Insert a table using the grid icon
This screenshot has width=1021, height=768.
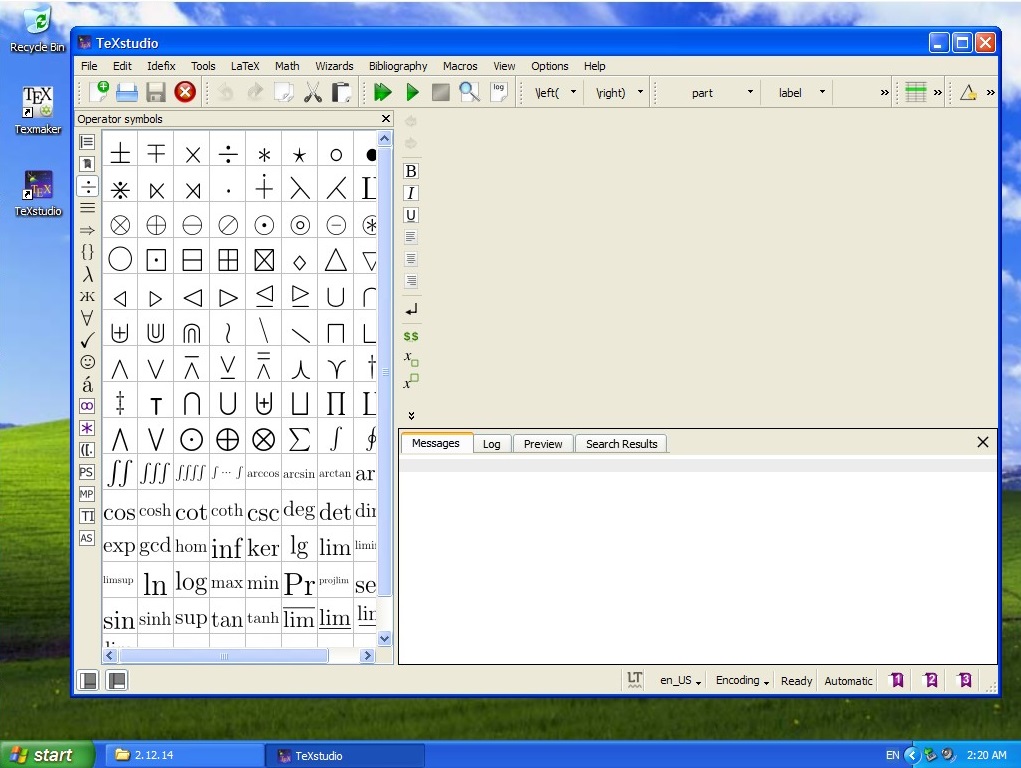pyautogui.click(x=916, y=92)
